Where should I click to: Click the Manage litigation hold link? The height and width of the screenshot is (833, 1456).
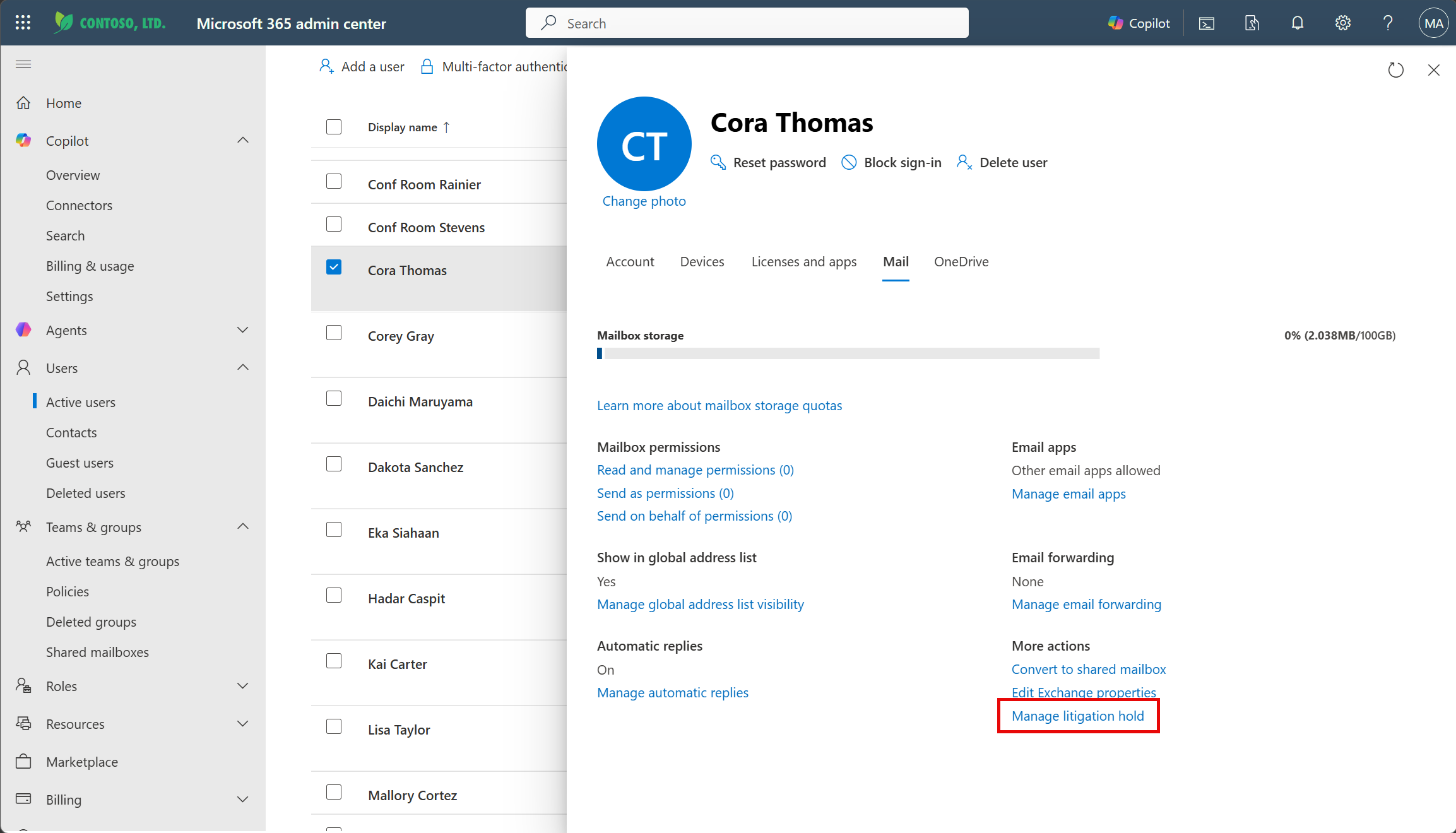(x=1077, y=716)
